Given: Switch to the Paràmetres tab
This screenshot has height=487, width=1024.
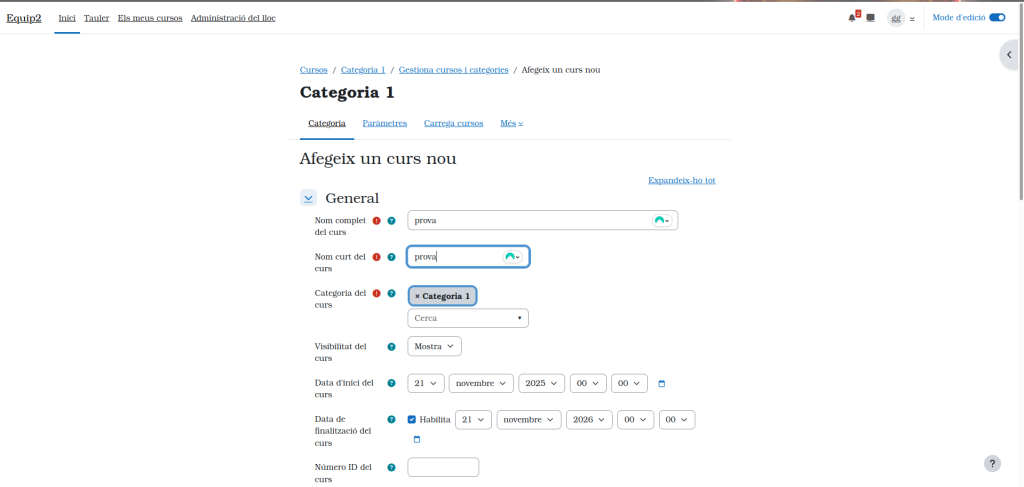Looking at the screenshot, I should pyautogui.click(x=384, y=123).
